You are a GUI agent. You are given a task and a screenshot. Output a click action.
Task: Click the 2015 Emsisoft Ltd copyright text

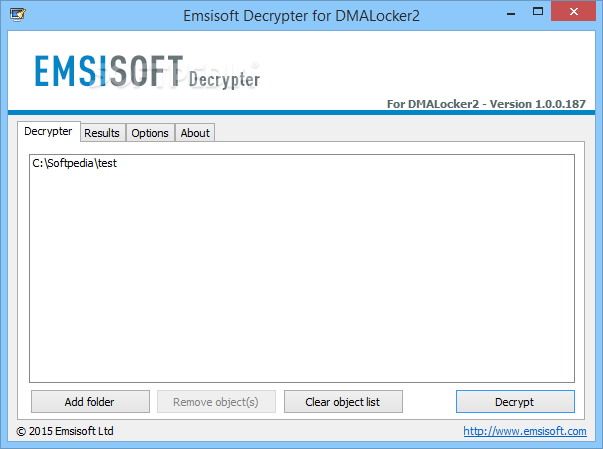(x=65, y=431)
